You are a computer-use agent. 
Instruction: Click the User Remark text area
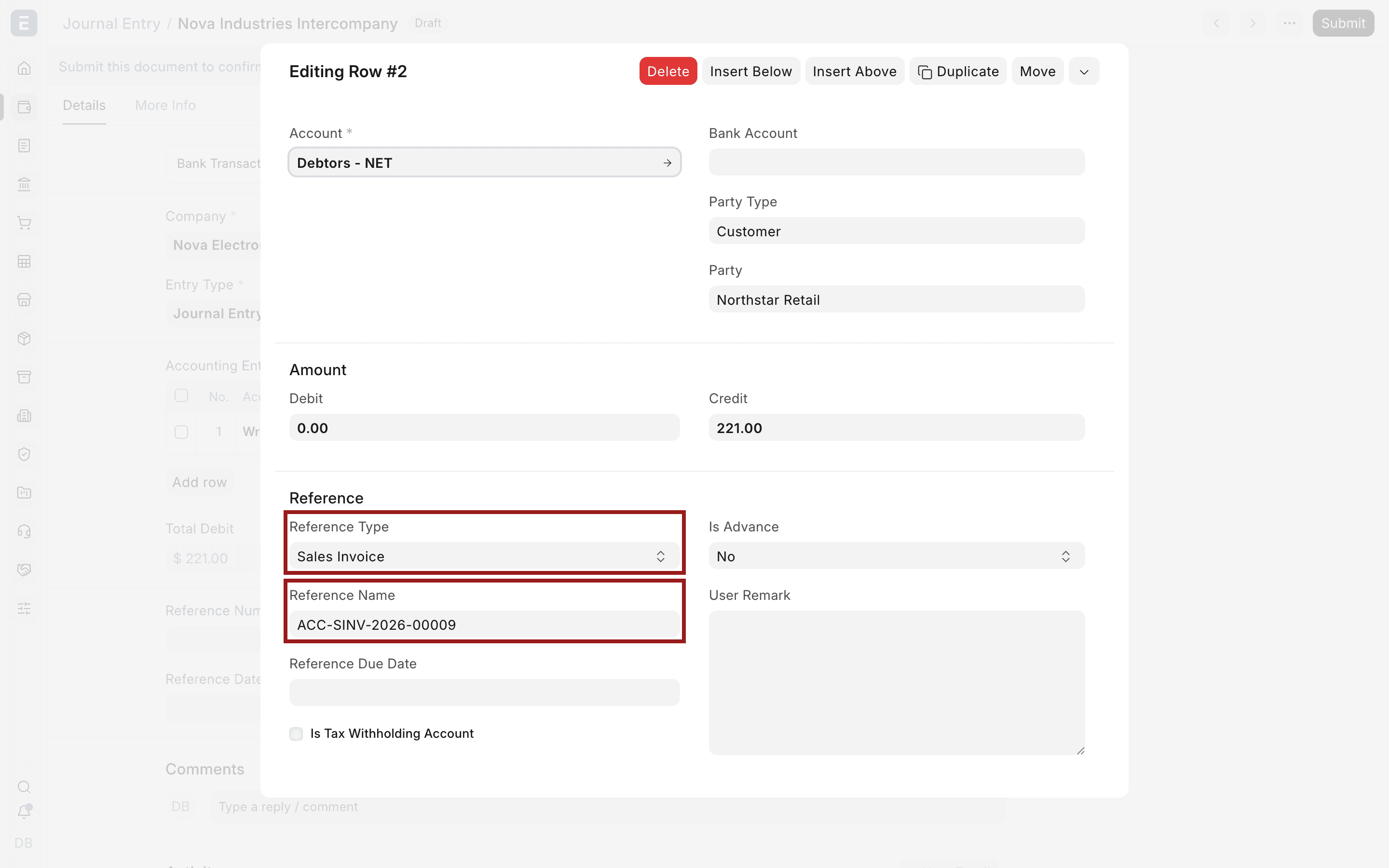pos(897,682)
